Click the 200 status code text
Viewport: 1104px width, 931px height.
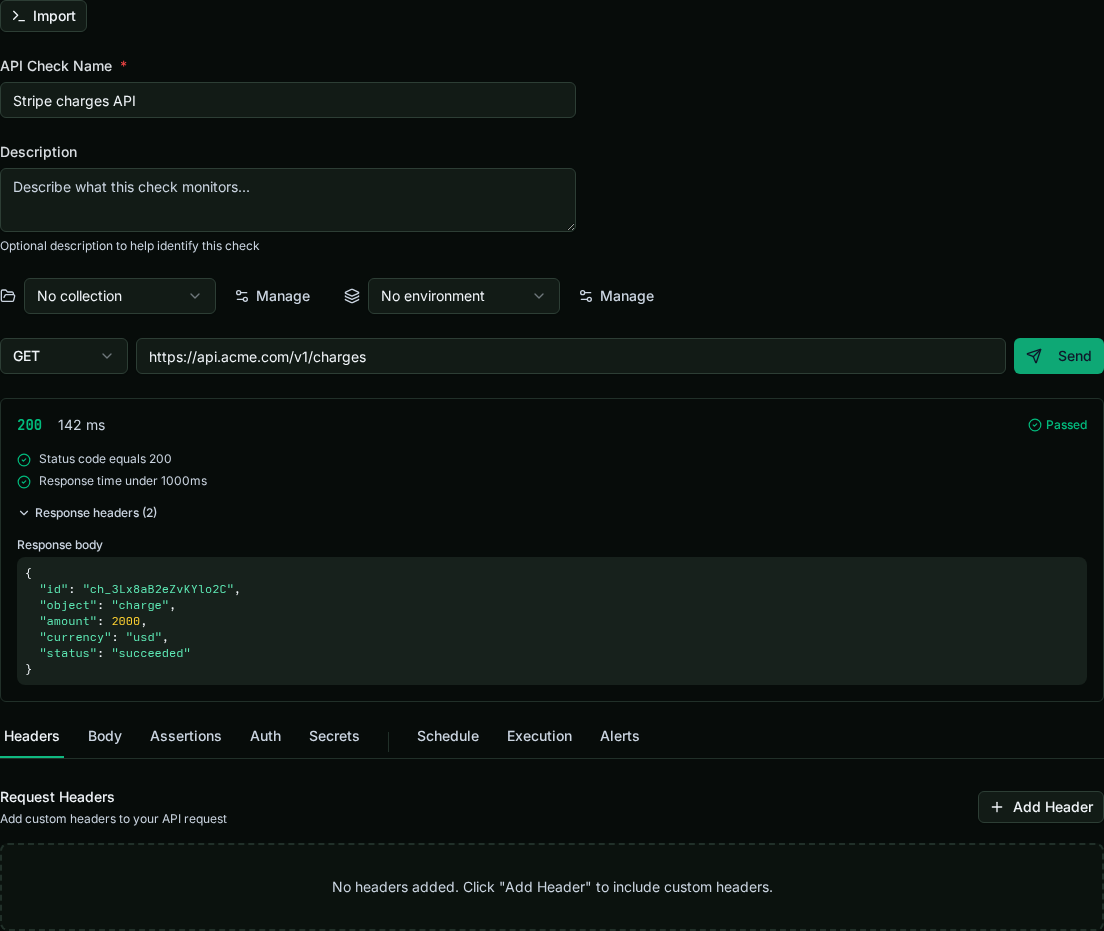[x=30, y=425]
